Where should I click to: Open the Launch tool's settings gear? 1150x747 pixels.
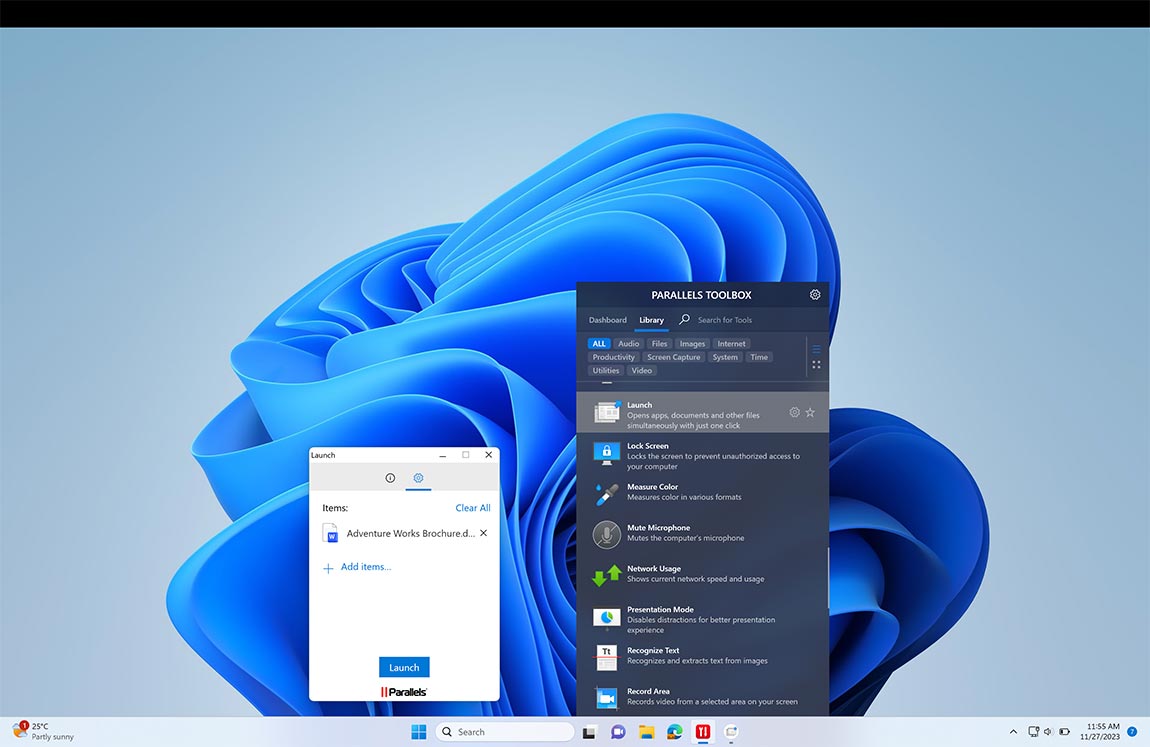coord(794,412)
